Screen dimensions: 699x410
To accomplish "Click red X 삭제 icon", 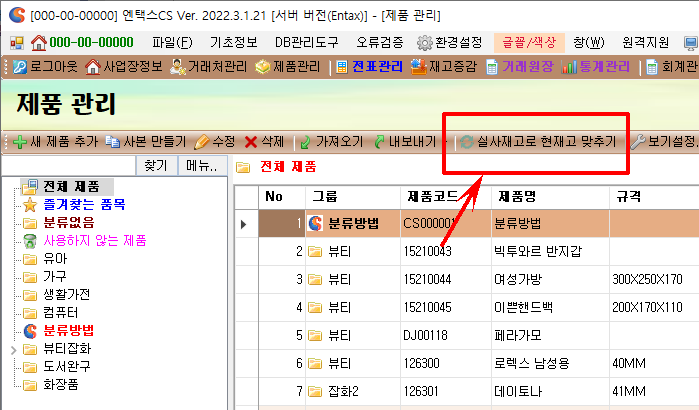I will [251, 142].
